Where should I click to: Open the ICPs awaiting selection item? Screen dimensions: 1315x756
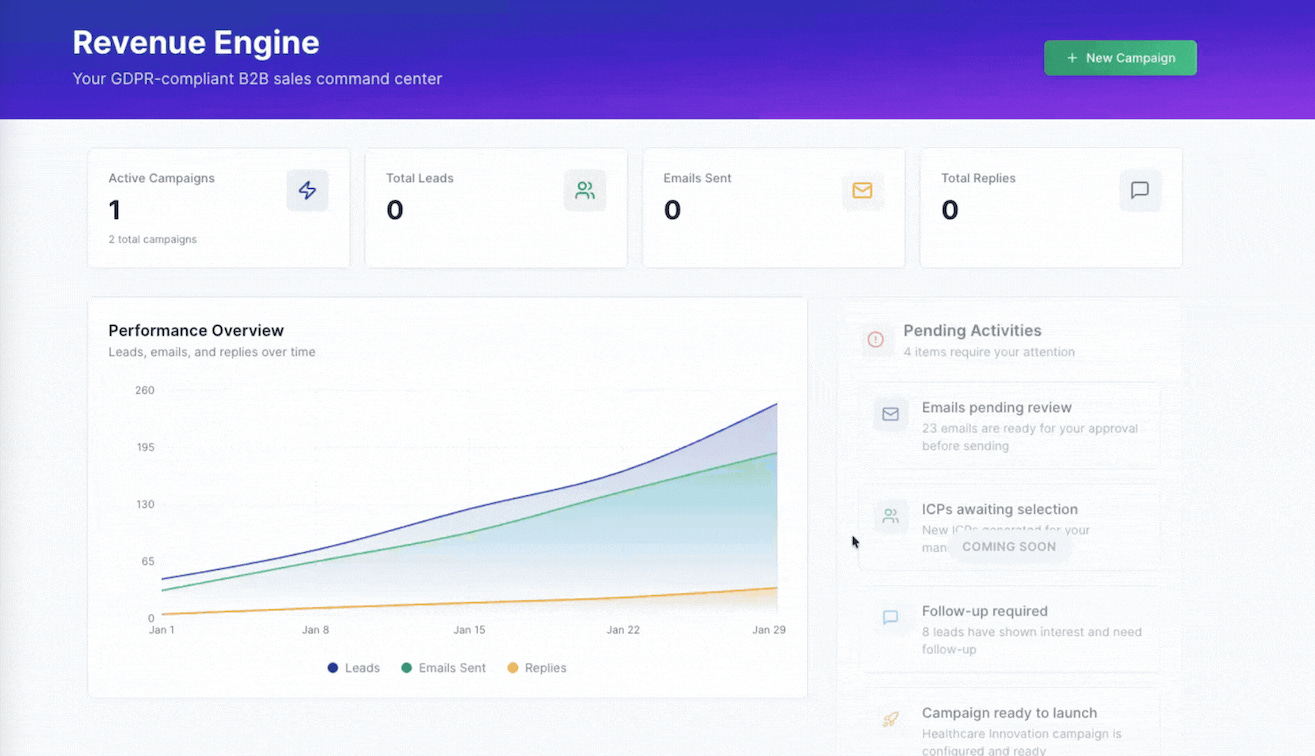(1010, 528)
